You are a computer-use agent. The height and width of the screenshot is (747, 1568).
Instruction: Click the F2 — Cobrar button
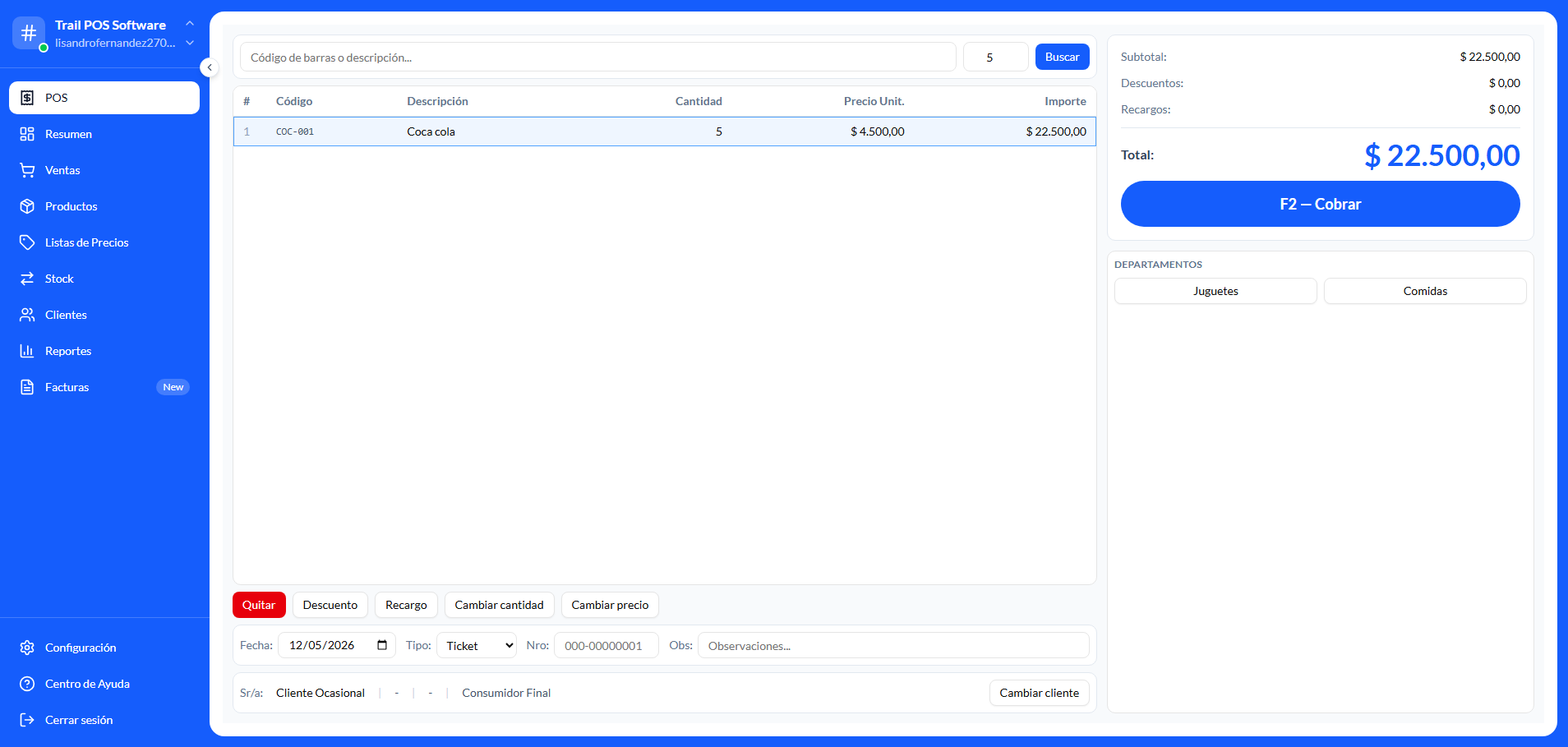point(1320,204)
